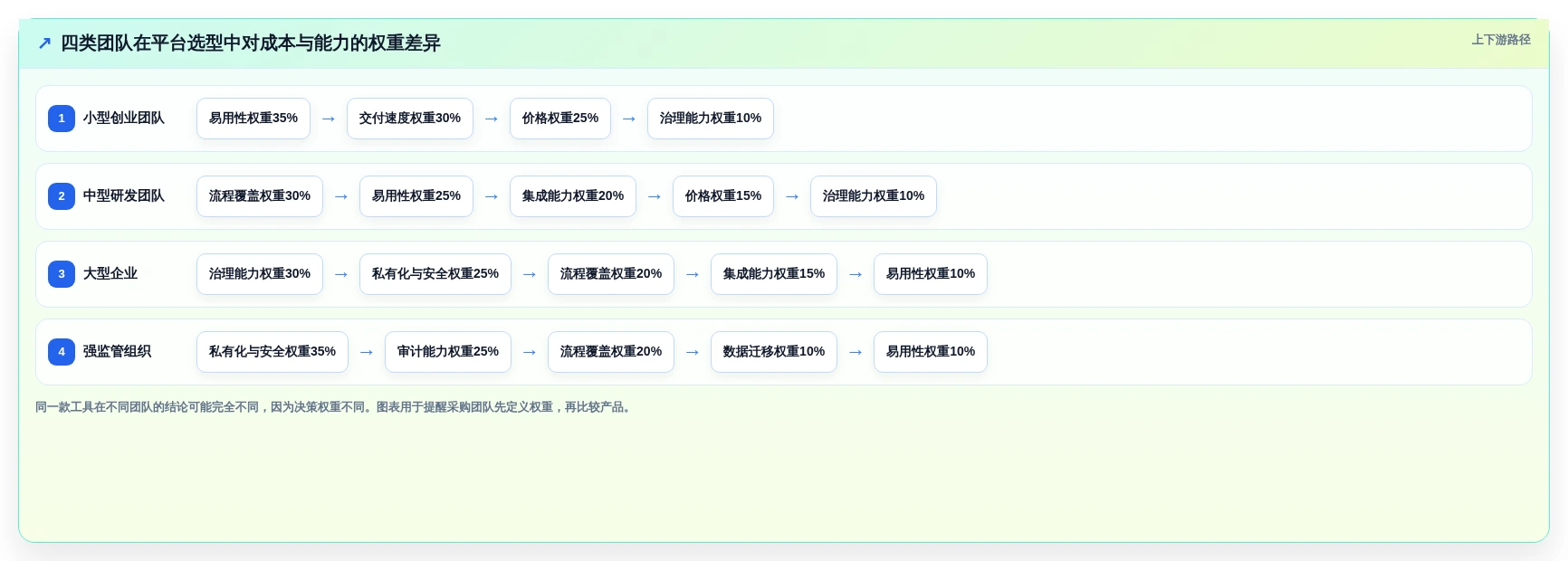Click 易用性权重10% in 强监管组织 row
Image resolution: width=1568 pixels, height=561 pixels.
coord(931,352)
